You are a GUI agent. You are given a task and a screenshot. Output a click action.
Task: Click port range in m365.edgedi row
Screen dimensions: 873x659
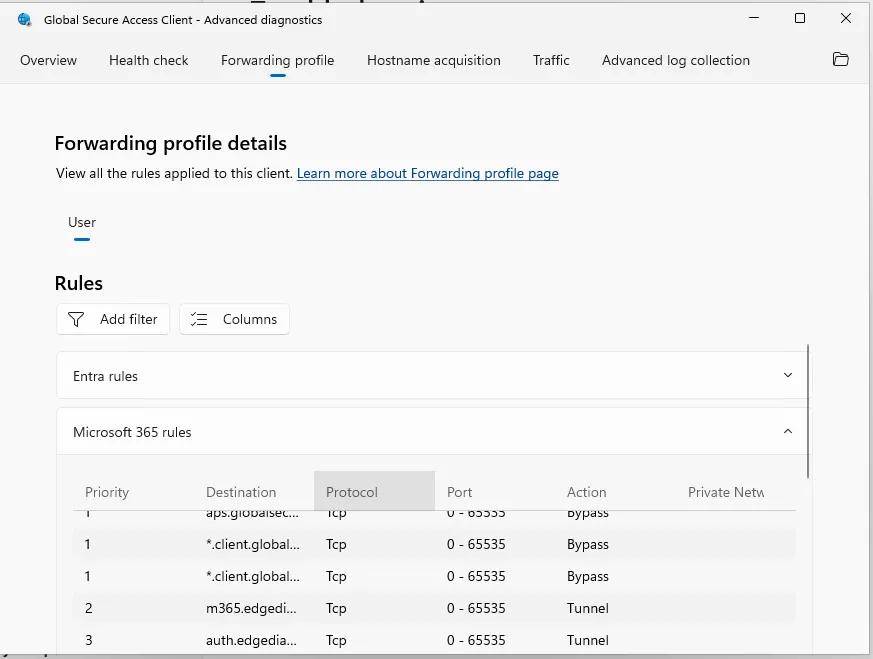tap(476, 608)
